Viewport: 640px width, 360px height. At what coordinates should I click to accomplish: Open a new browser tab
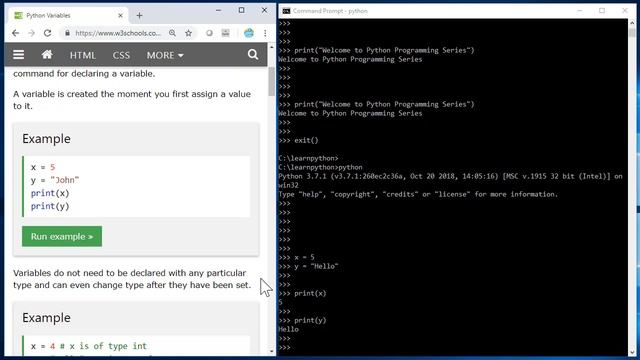tap(139, 16)
